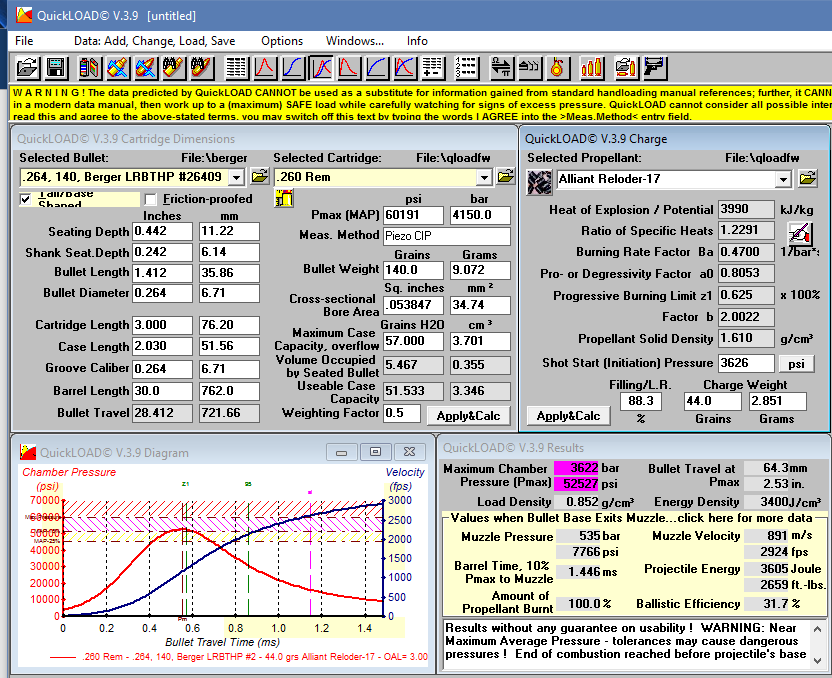Click the results message scrollbar down arrow

coord(817,660)
